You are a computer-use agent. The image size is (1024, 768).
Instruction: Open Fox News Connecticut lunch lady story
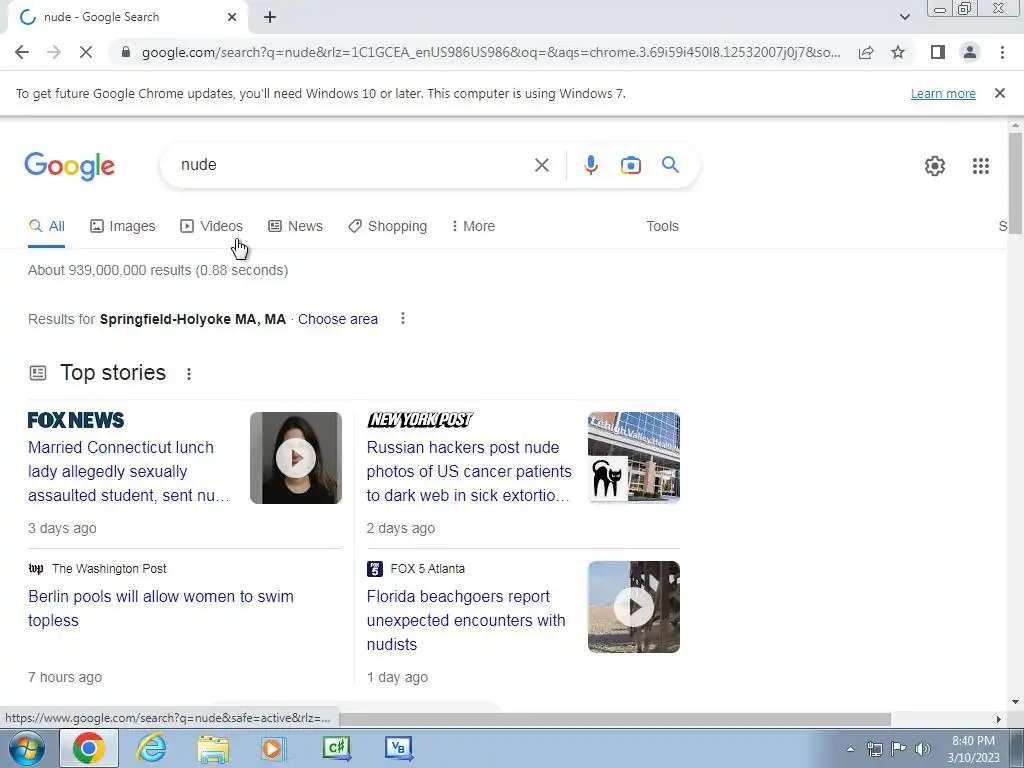pos(129,472)
